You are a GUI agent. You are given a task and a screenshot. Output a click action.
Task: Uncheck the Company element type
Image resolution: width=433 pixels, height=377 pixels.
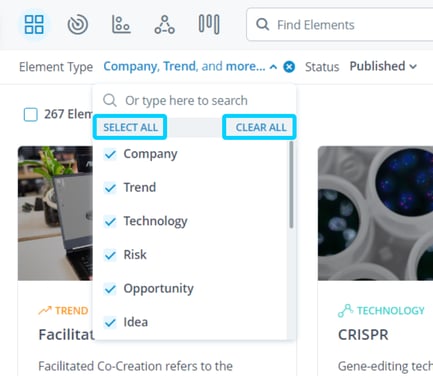110,154
